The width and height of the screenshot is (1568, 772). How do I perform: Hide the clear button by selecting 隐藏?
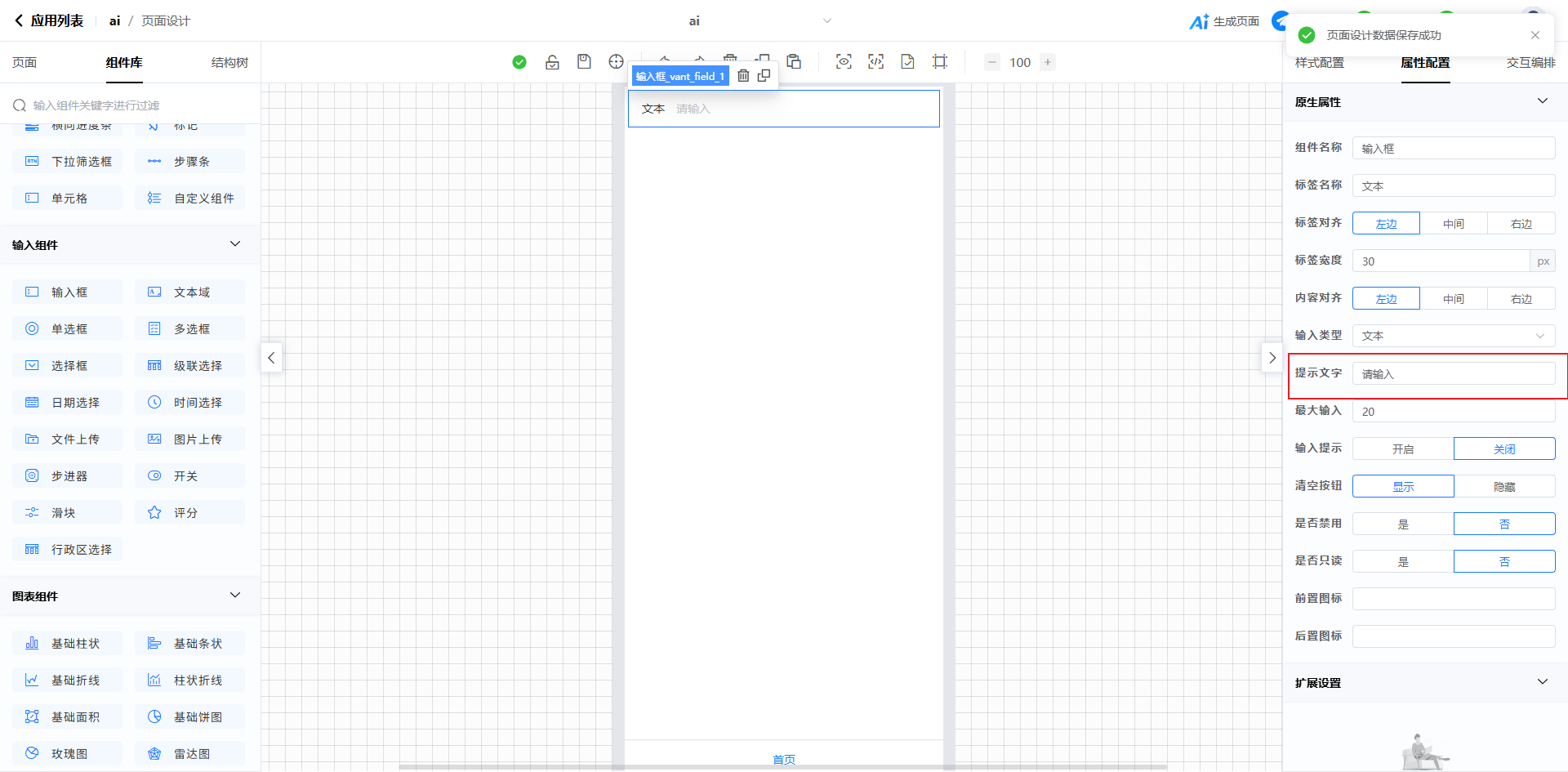tap(1503, 486)
